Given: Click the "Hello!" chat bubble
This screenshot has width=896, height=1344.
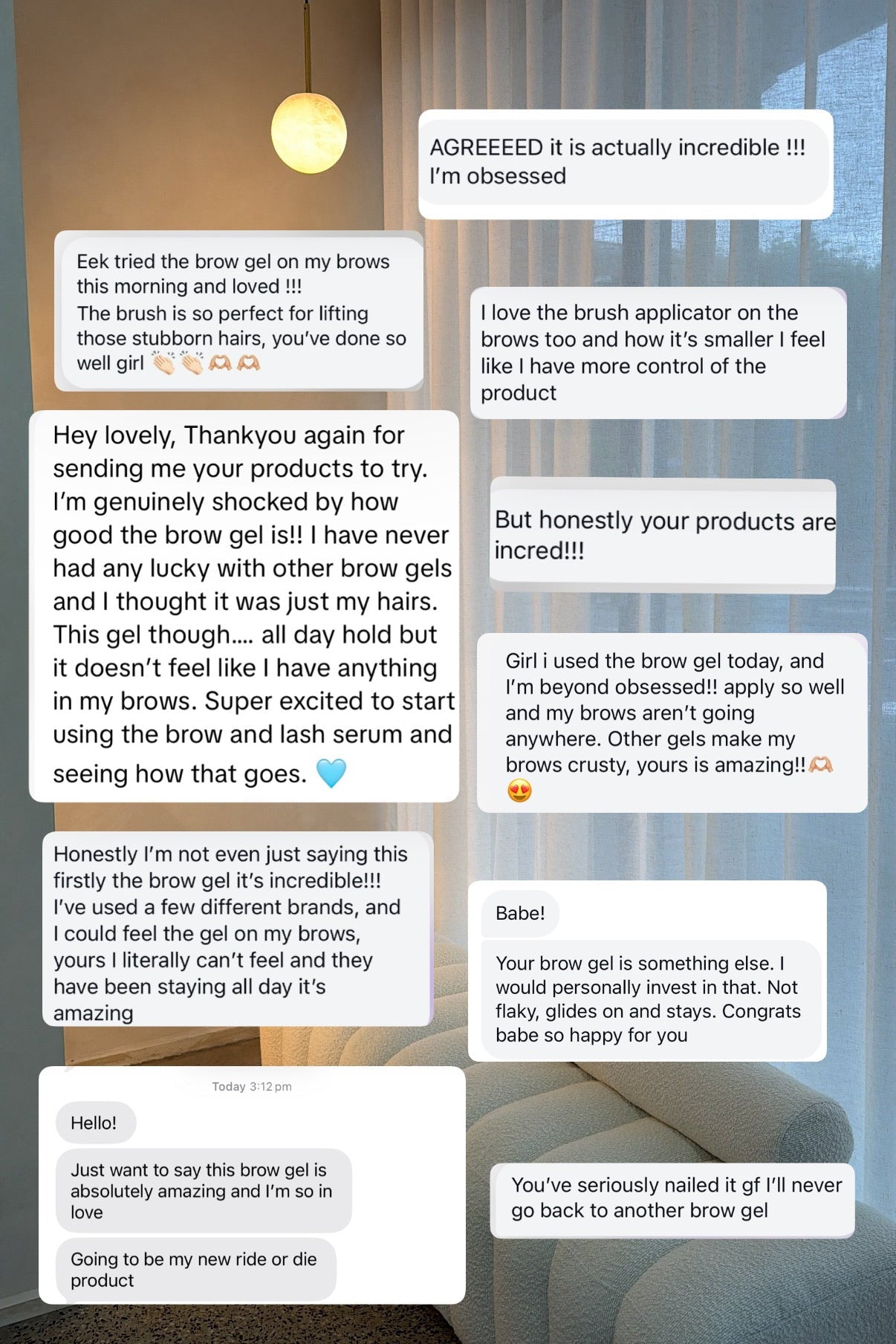Looking at the screenshot, I should pos(94,1123).
